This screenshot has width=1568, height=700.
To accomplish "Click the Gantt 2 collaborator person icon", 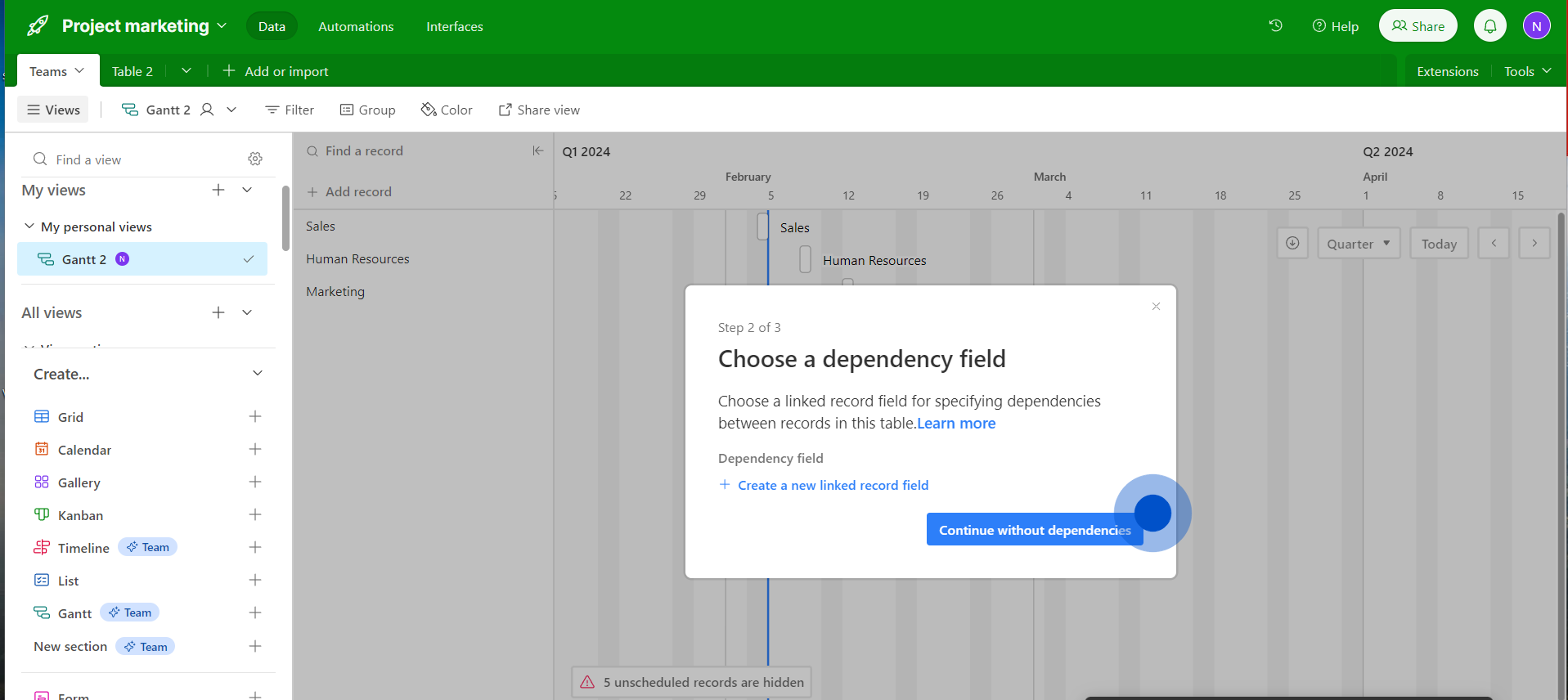I will pos(207,110).
